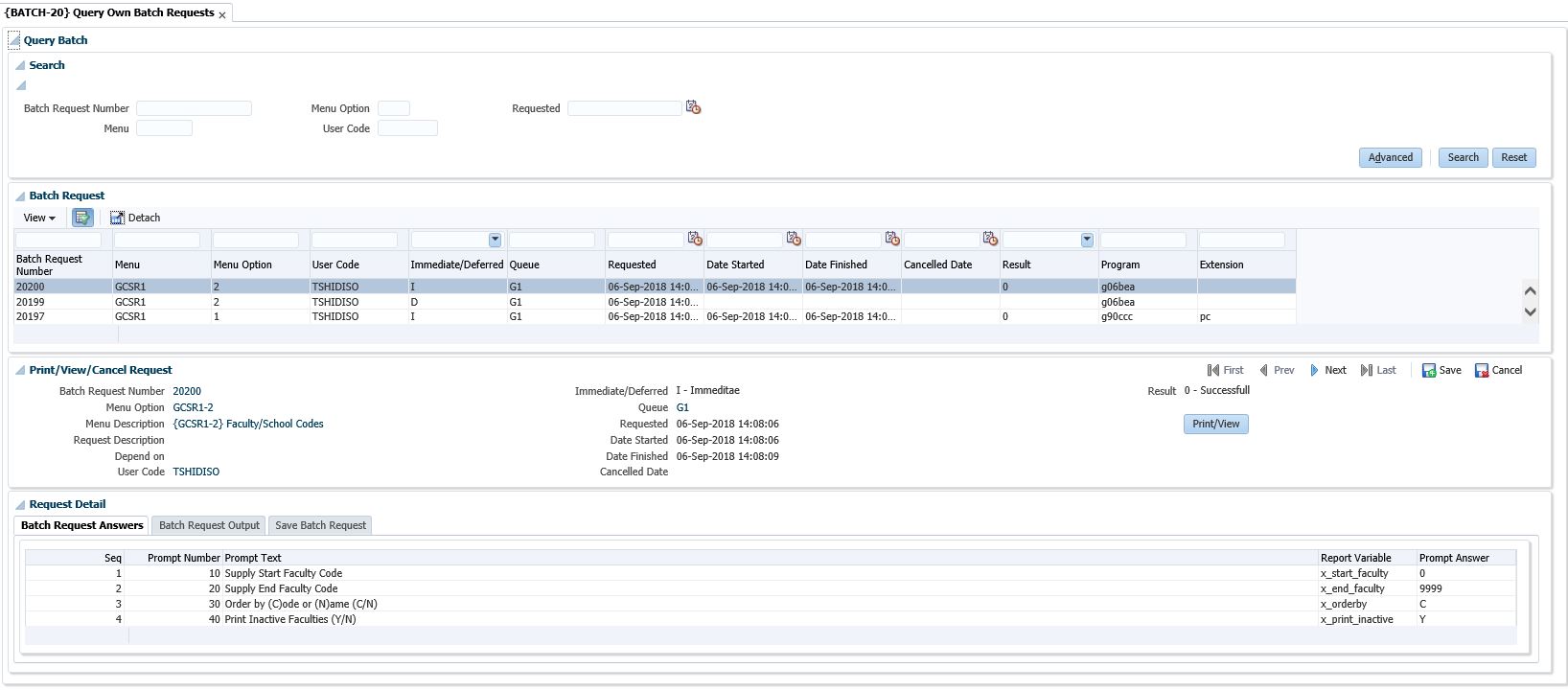The height and width of the screenshot is (691, 1568).
Task: Open date picker beside Requested search field
Action: [x=693, y=107]
